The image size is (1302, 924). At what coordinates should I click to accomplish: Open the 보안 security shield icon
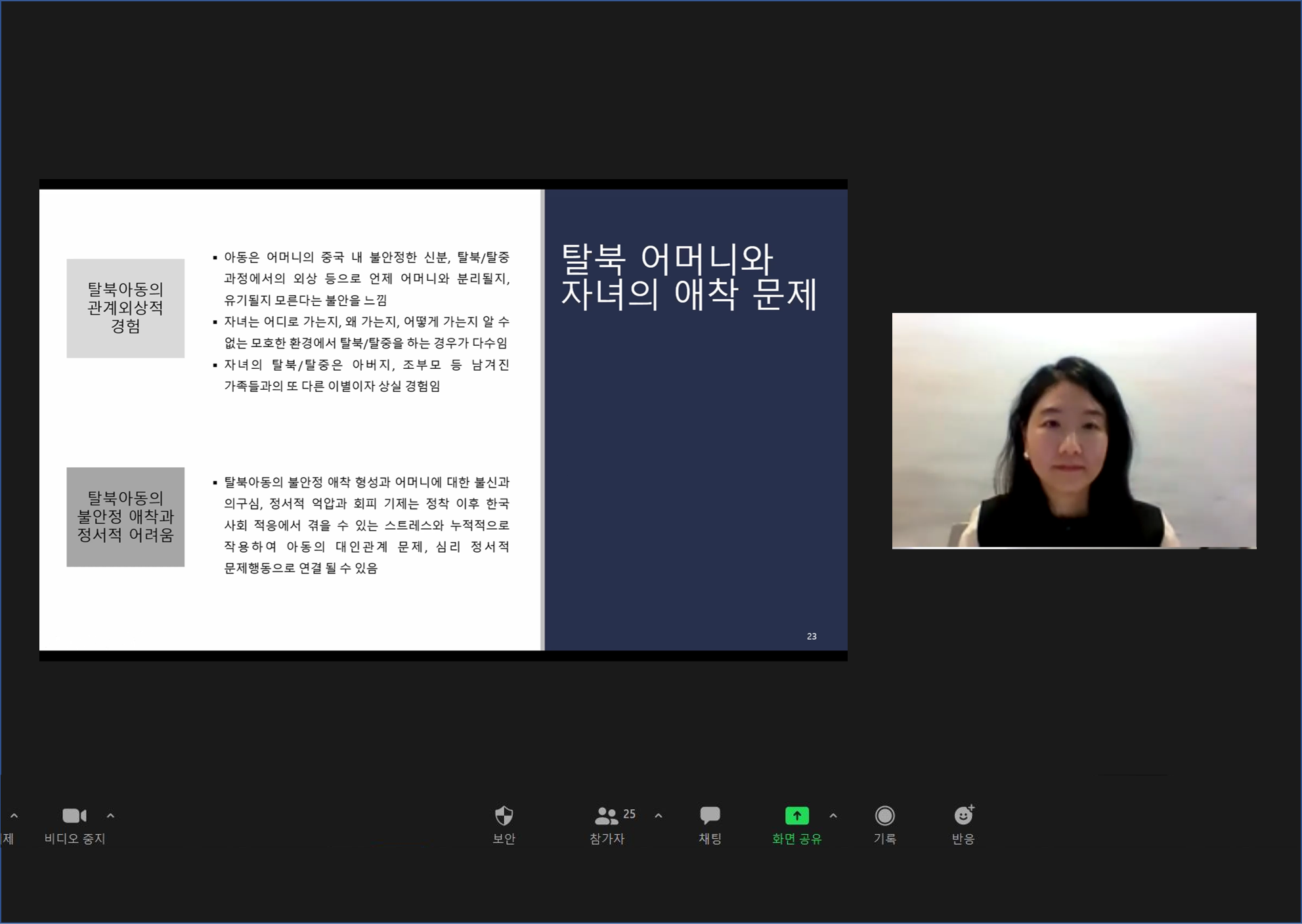pyautogui.click(x=504, y=815)
